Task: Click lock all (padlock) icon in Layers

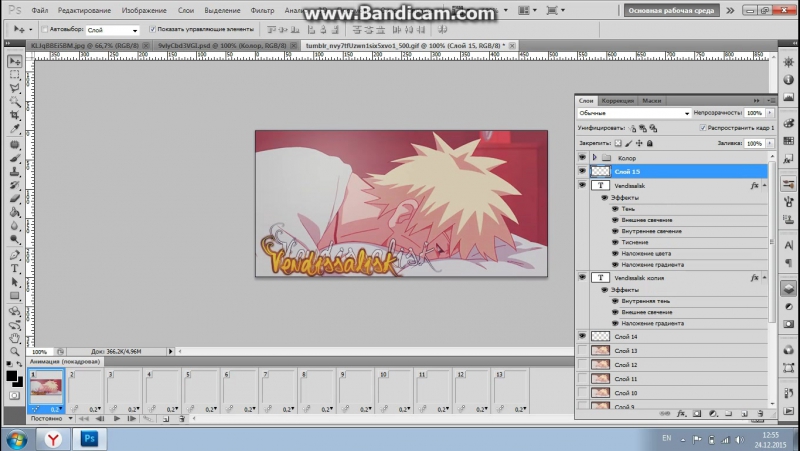Action: (x=649, y=143)
